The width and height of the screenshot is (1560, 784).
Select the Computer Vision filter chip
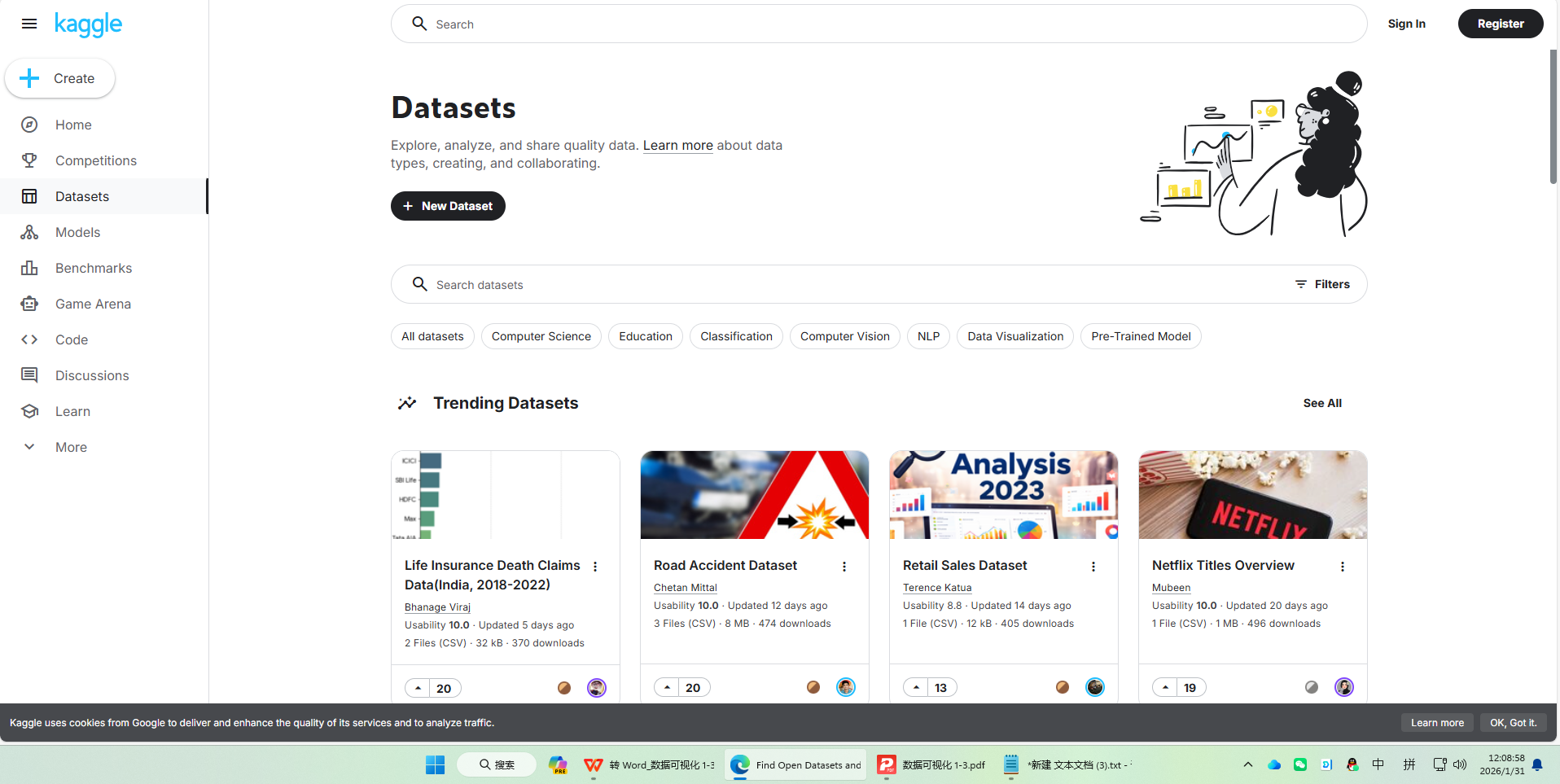[x=845, y=336]
